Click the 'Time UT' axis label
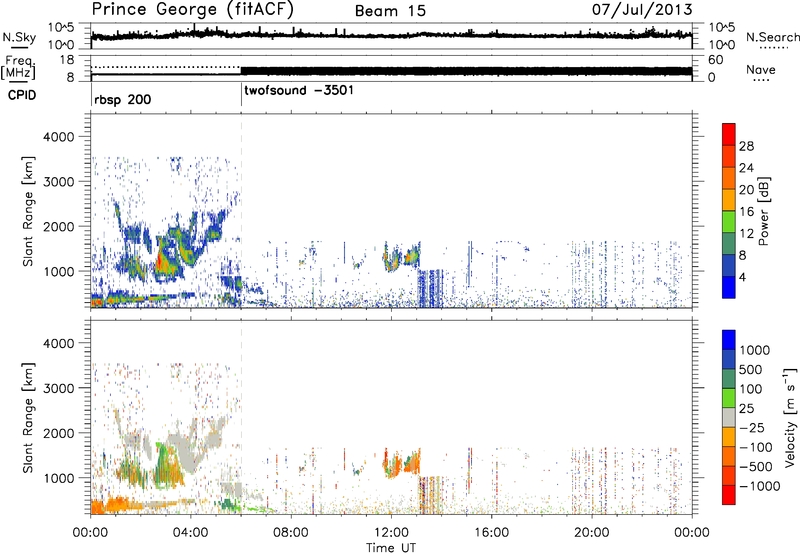This screenshot has width=800, height=554. pos(391,548)
